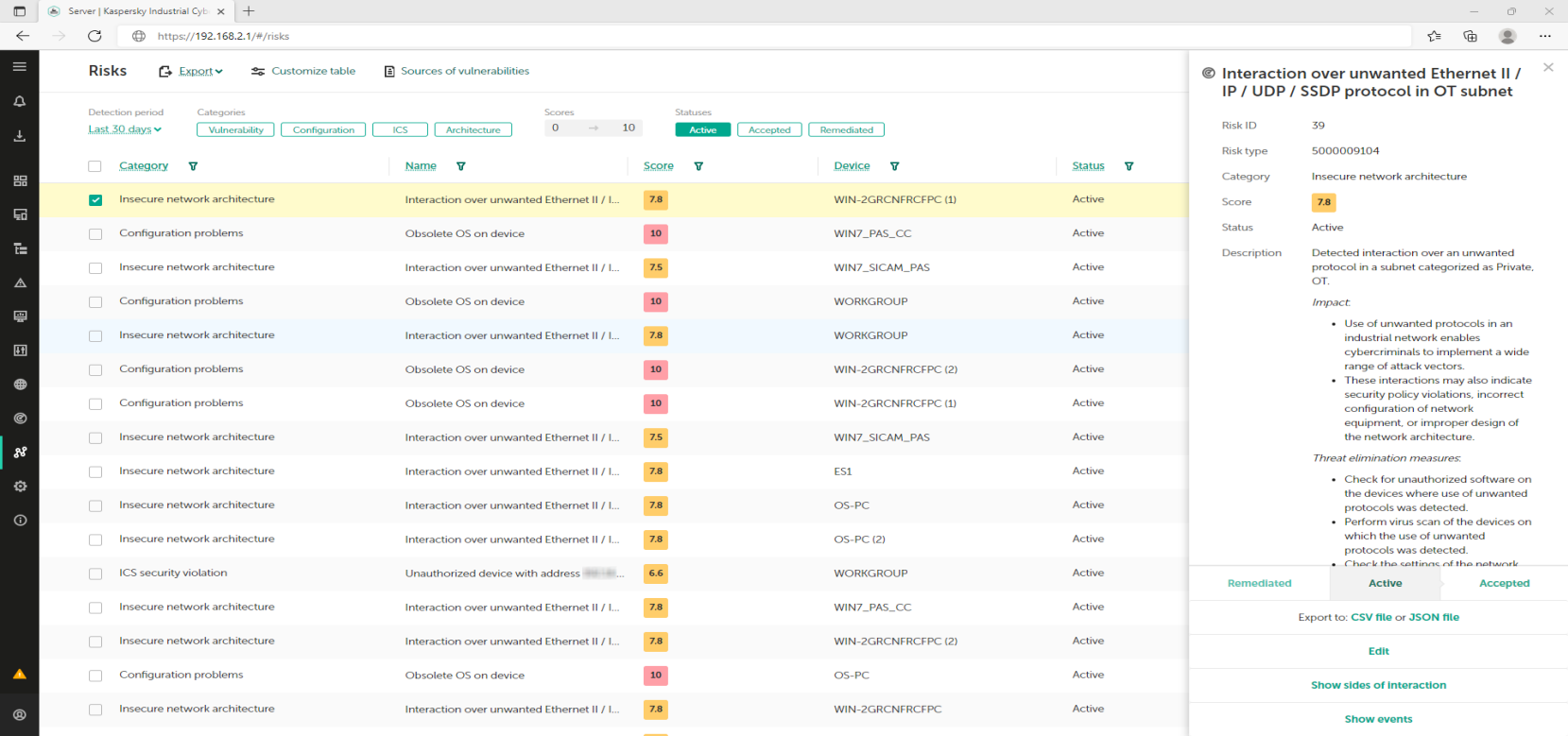This screenshot has width=1568, height=736.
Task: Click the orange warning triangle in the sidebar
Action: 20,675
